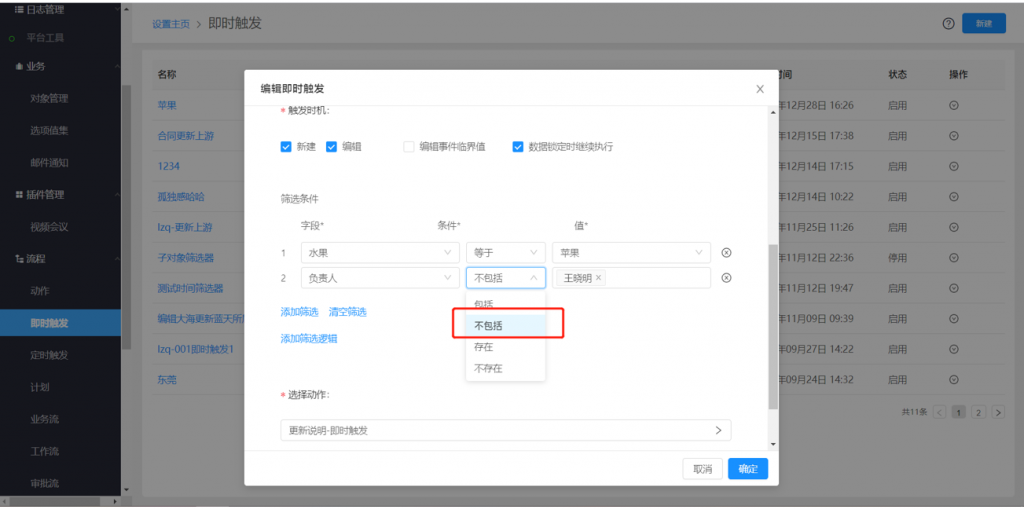The image size is (1024, 509).
Task: Remove the 王晓明 tag from value field
Action: click(599, 278)
